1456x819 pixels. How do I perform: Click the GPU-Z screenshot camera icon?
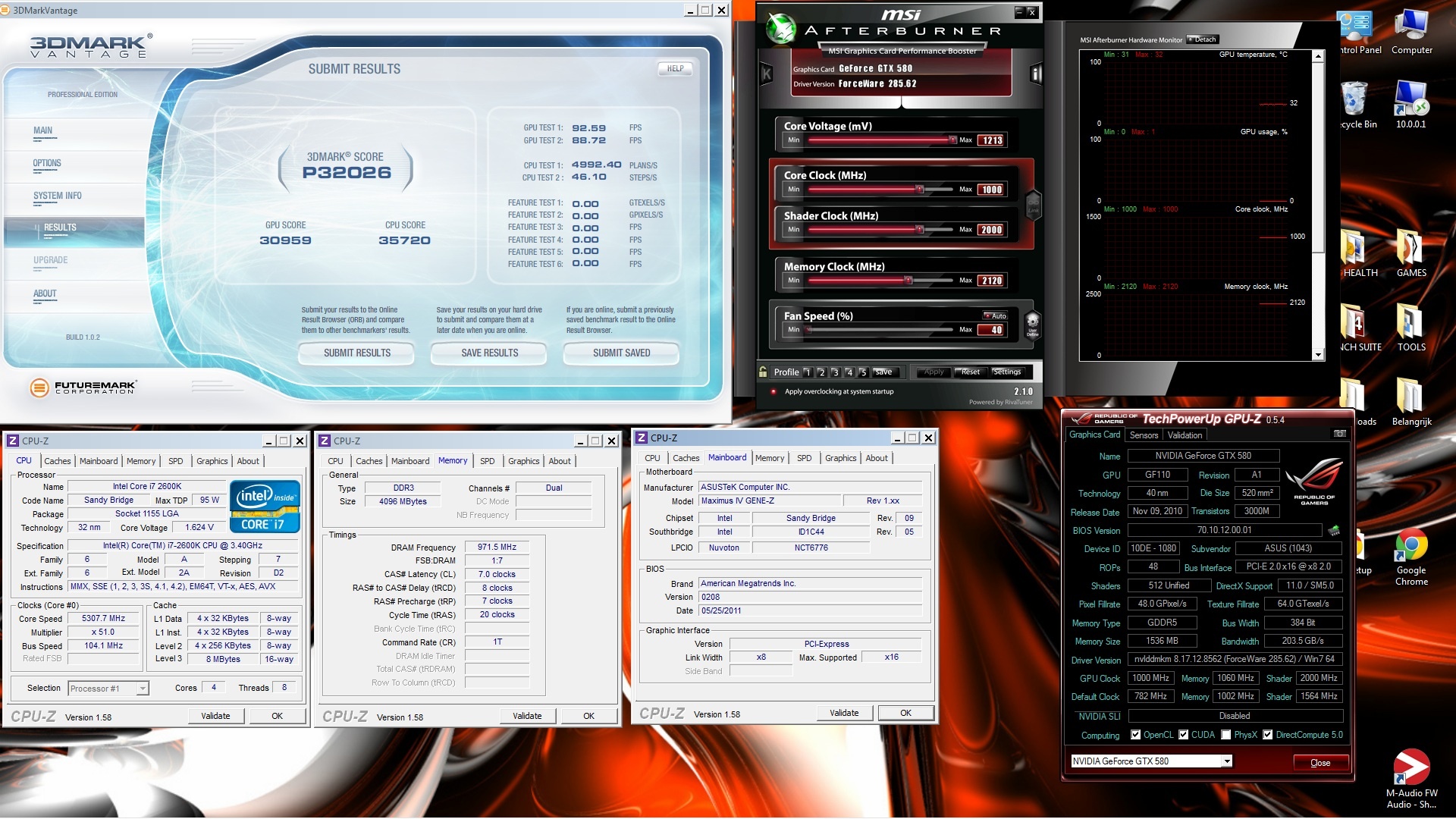coord(1339,434)
